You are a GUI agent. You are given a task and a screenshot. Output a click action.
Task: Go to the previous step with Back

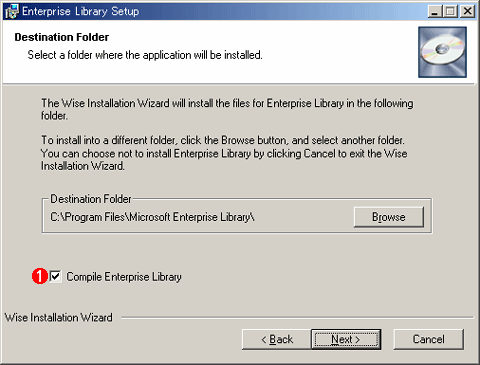click(277, 339)
